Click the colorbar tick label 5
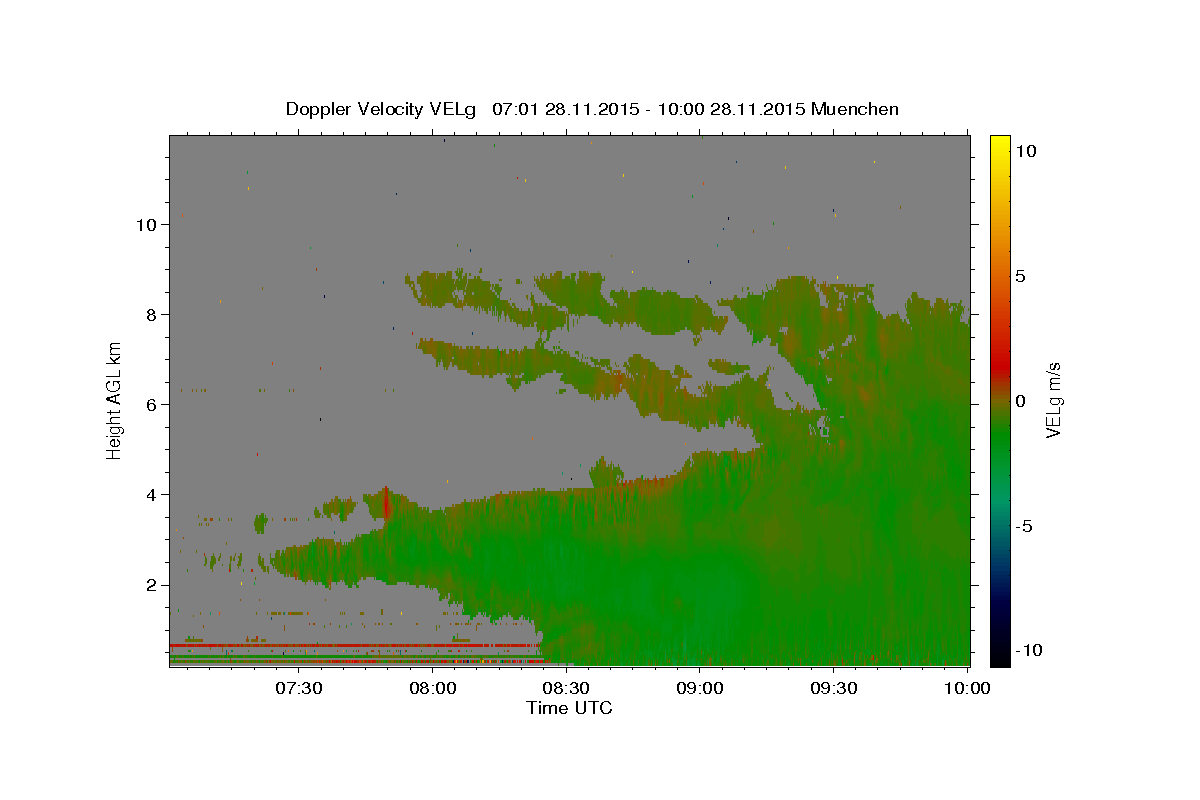The image size is (1200, 800). tap(1020, 275)
